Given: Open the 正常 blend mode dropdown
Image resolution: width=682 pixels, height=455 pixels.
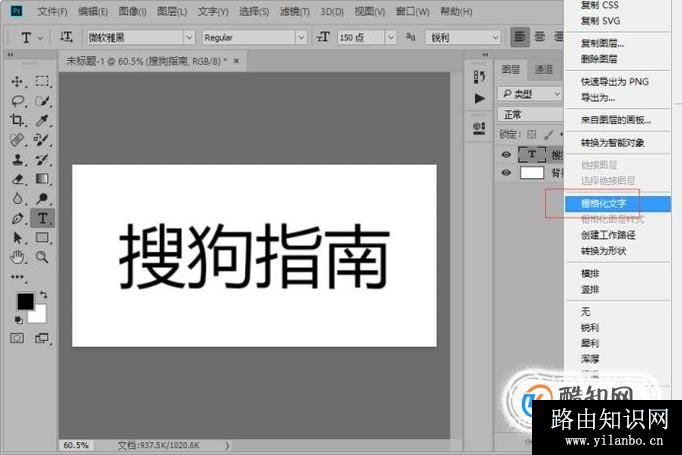Looking at the screenshot, I should coord(531,114).
